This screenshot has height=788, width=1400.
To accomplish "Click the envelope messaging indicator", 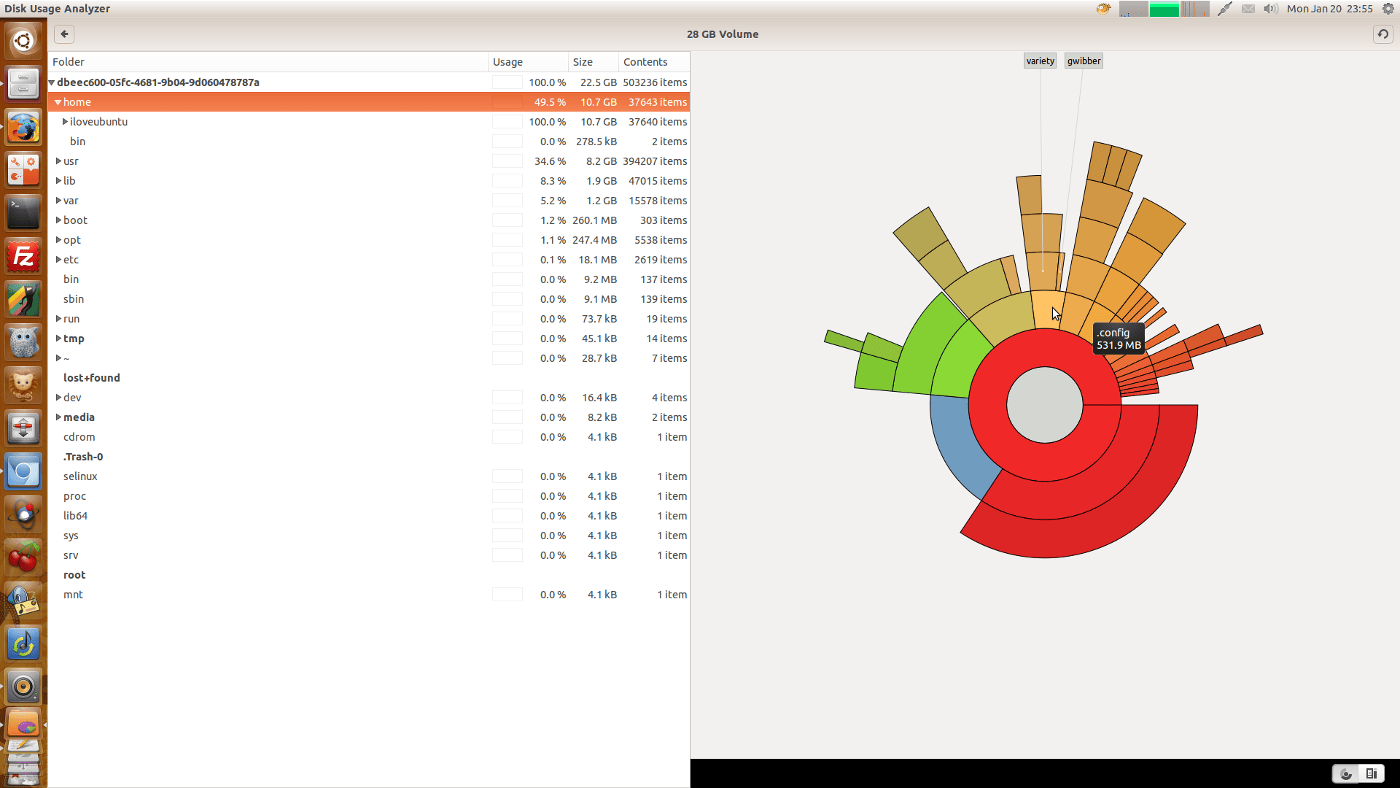I will [x=1248, y=9].
